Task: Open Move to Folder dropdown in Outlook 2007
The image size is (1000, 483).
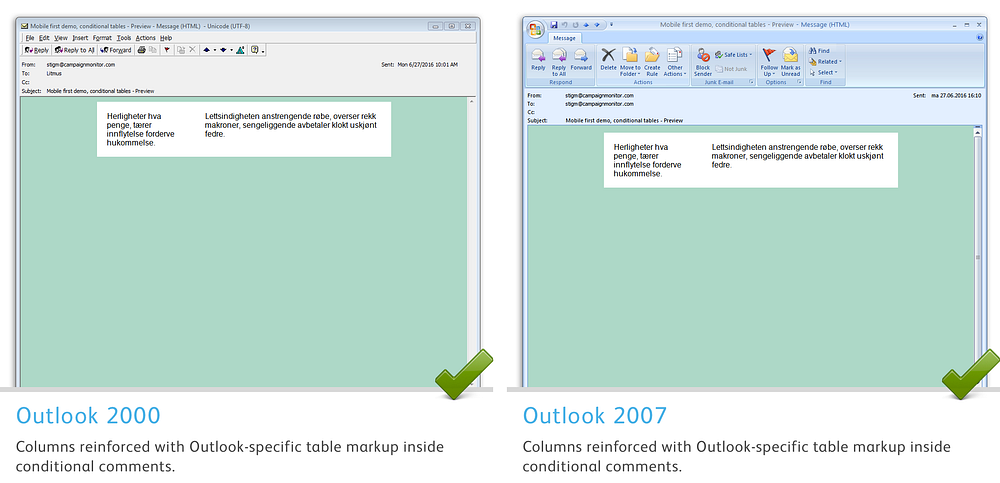Action: pos(630,62)
